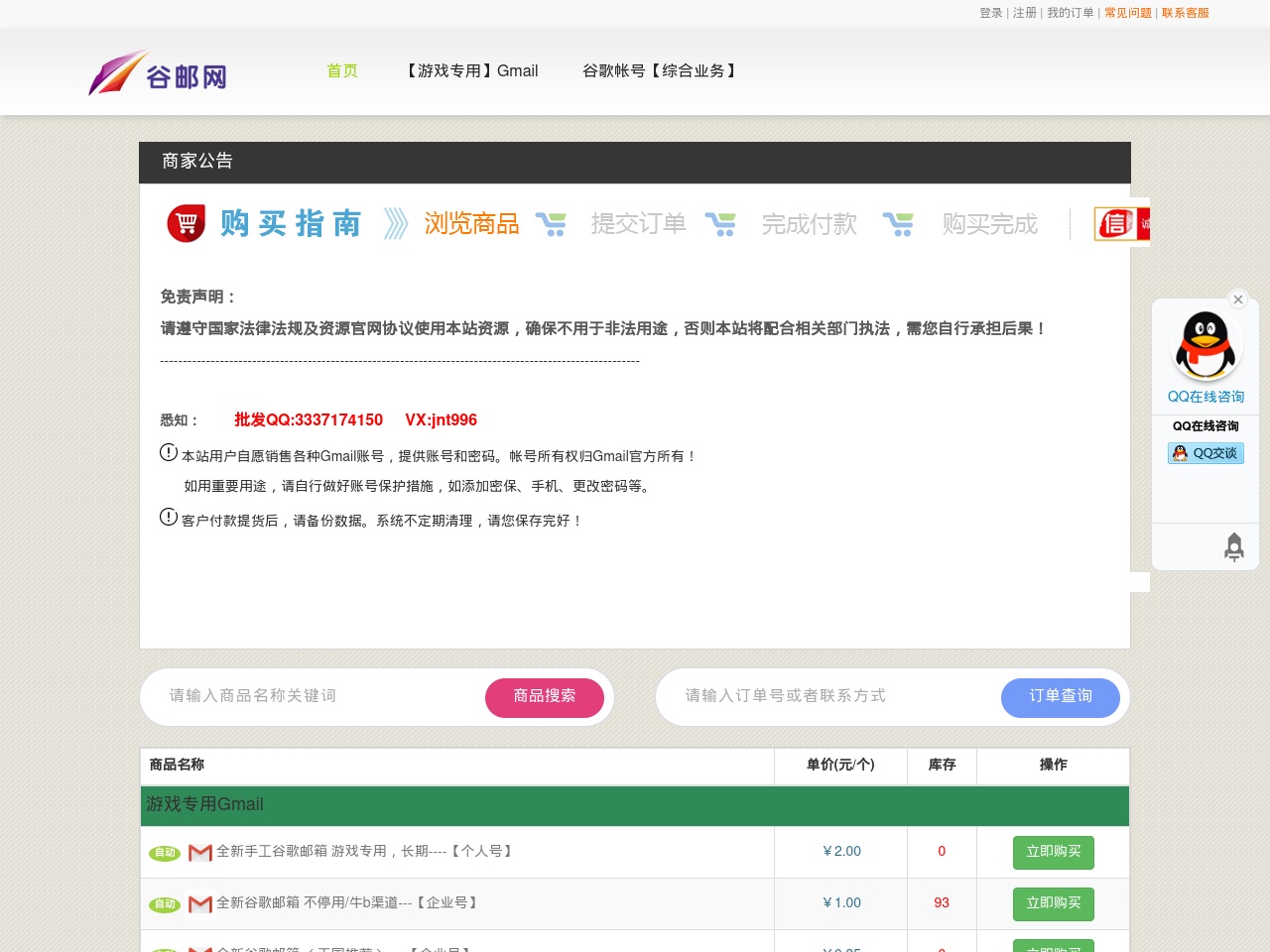Click the 完成付款 step label
Image resolution: width=1270 pixels, height=952 pixels.
tap(810, 224)
